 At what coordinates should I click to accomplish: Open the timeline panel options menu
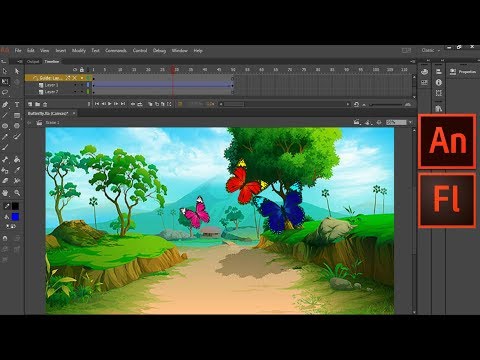[x=413, y=61]
